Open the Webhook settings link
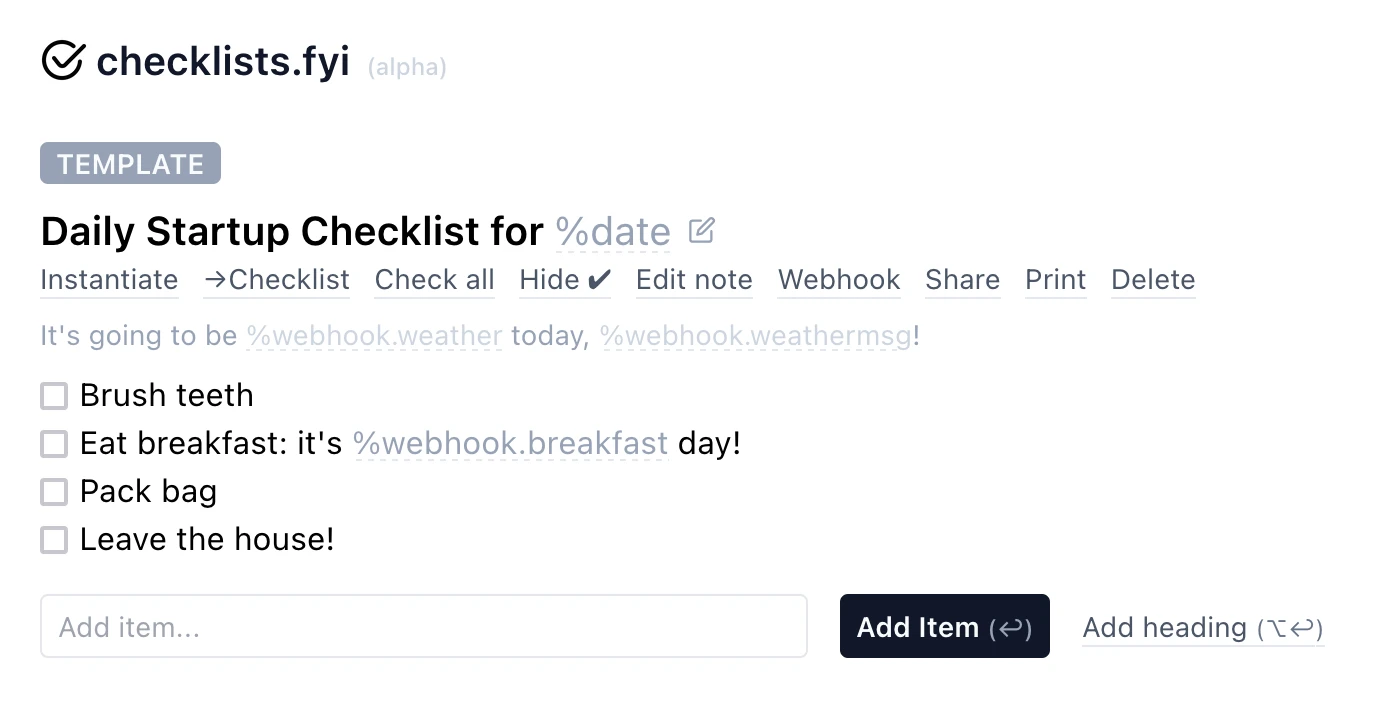 (x=839, y=280)
